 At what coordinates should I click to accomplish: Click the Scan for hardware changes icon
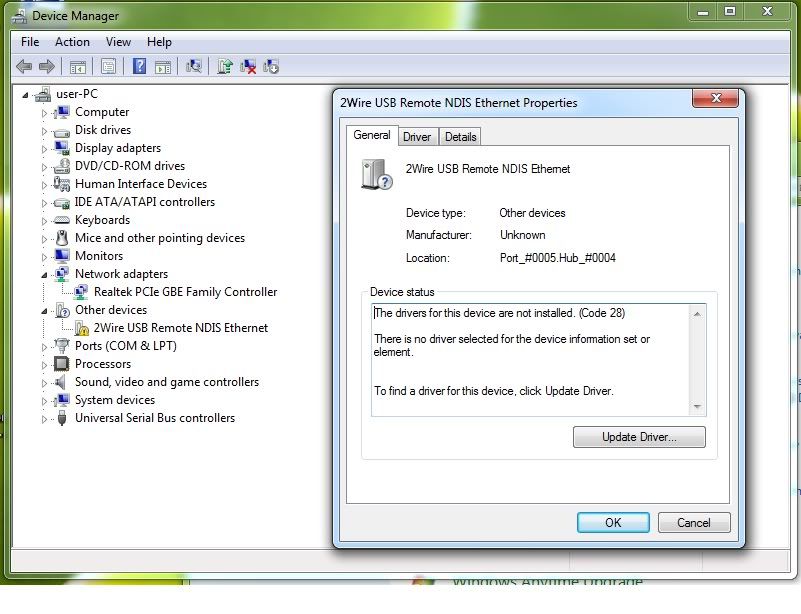click(x=194, y=66)
